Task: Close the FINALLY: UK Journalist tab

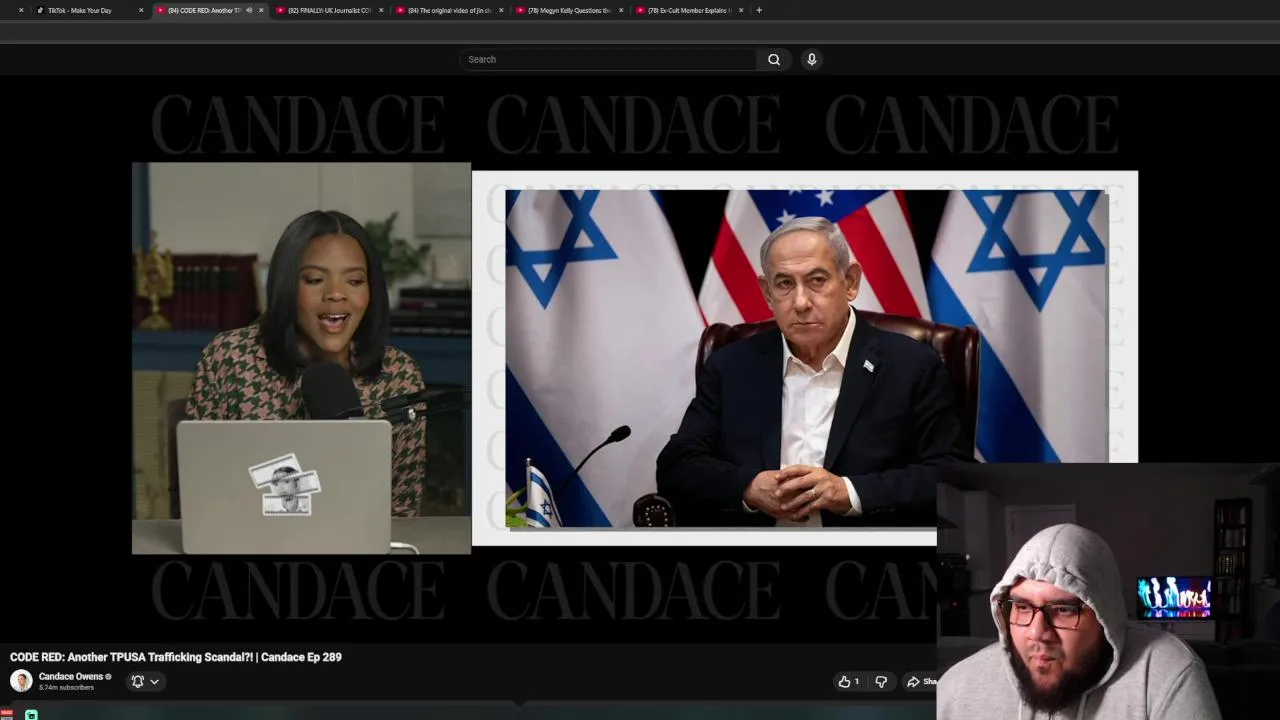Action: [381, 10]
